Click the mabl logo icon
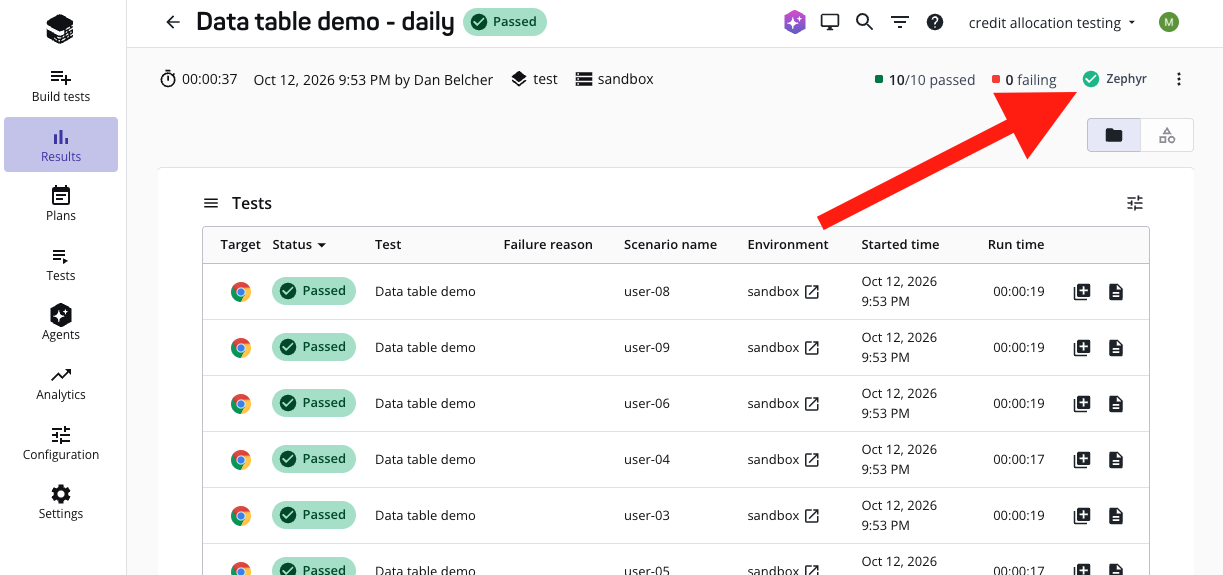This screenshot has width=1223, height=575. point(60,29)
